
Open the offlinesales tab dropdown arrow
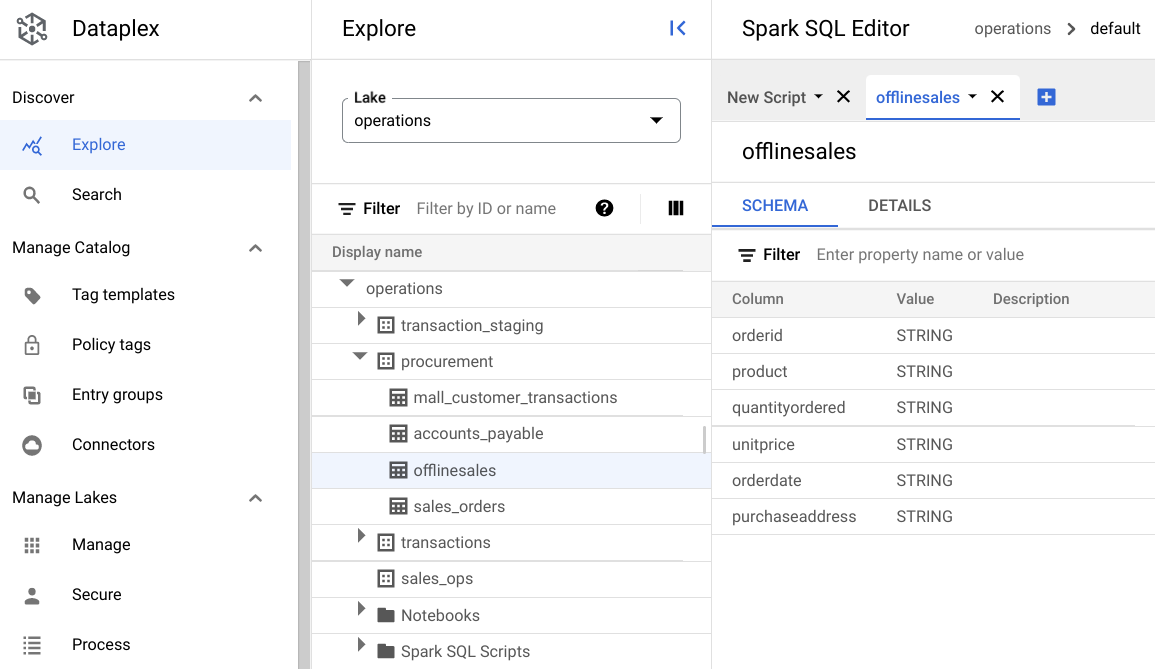972,97
